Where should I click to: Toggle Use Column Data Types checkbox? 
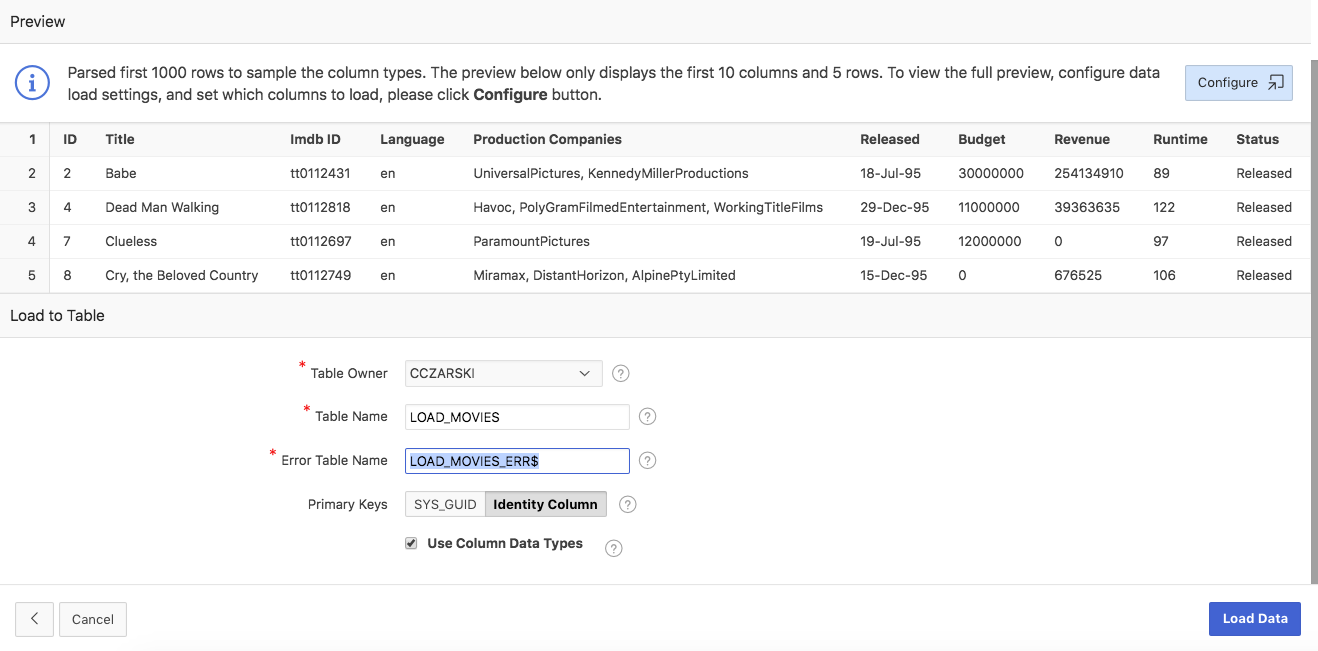[411, 543]
